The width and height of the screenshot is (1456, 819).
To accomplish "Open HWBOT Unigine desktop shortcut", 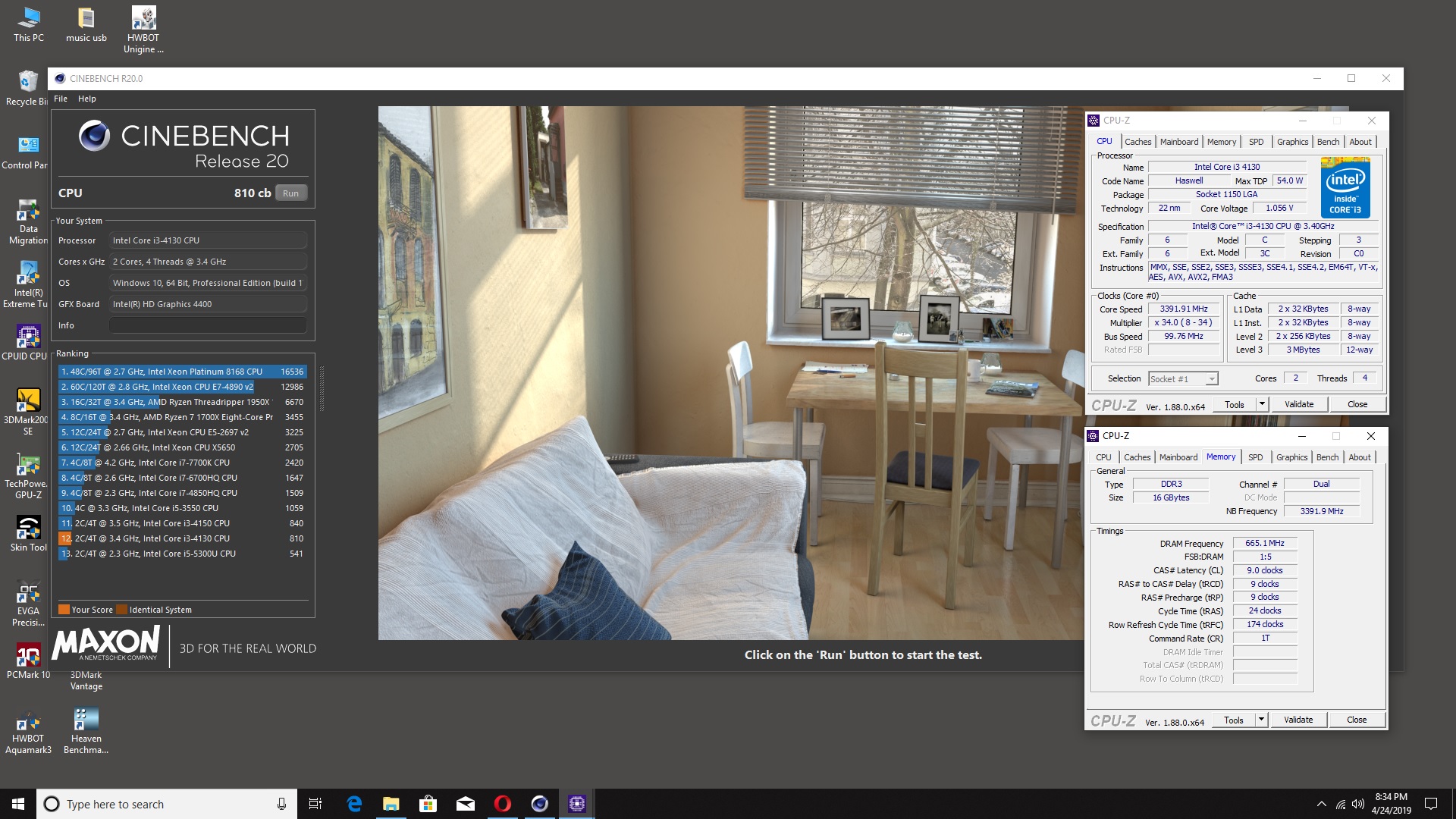I will point(143,30).
